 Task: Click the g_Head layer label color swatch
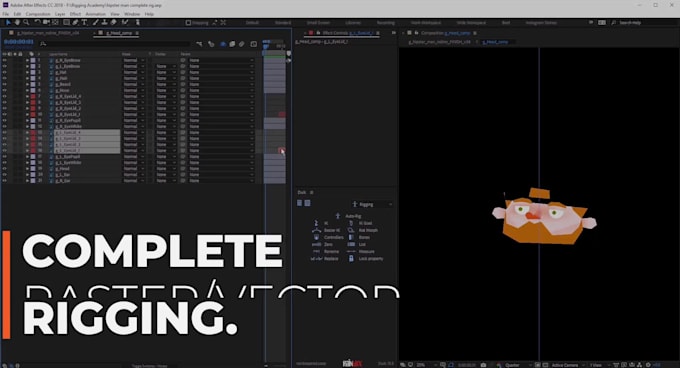click(33, 169)
